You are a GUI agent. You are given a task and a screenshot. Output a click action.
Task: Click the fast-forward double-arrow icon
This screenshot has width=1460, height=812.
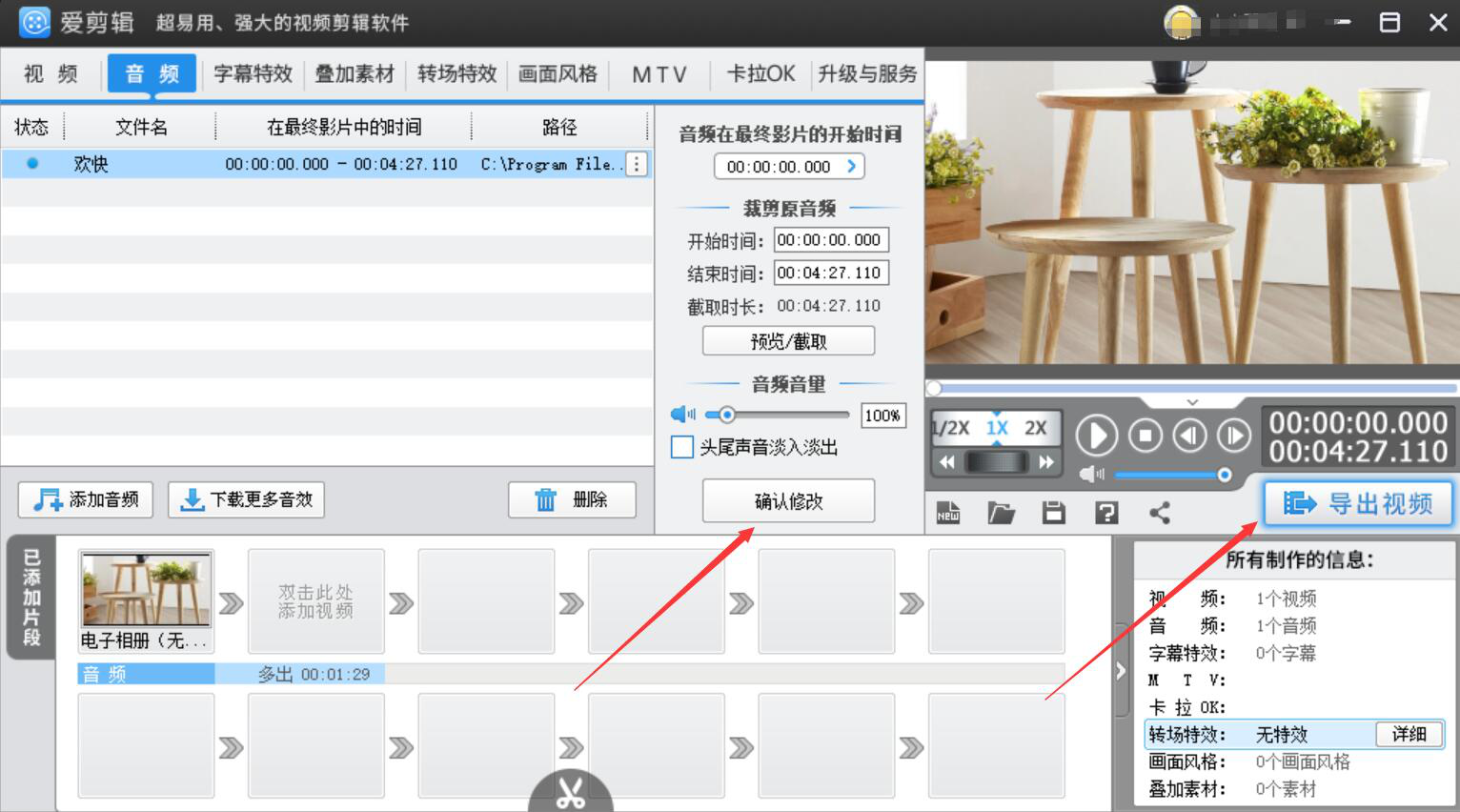tap(1046, 462)
